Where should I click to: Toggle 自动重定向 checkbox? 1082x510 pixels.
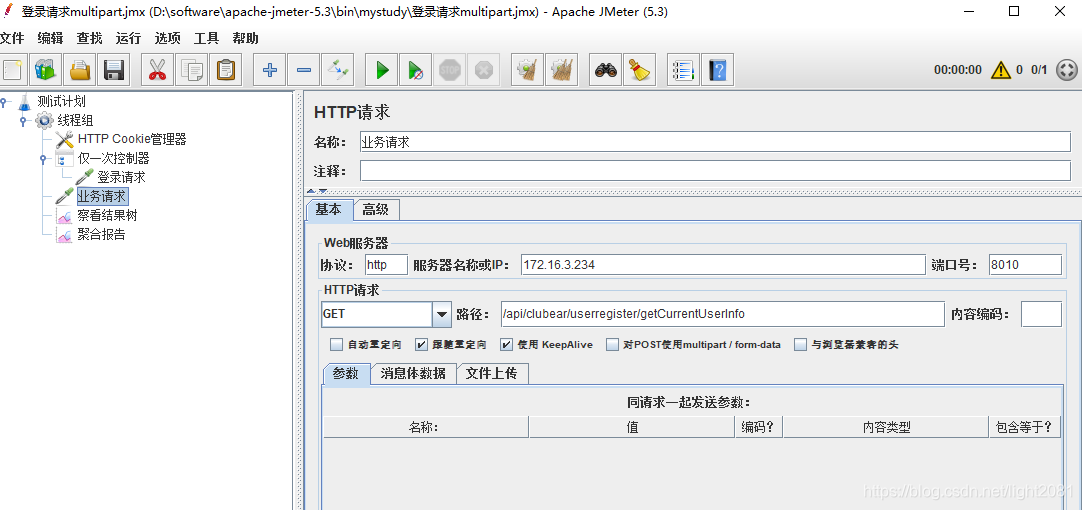coord(337,344)
